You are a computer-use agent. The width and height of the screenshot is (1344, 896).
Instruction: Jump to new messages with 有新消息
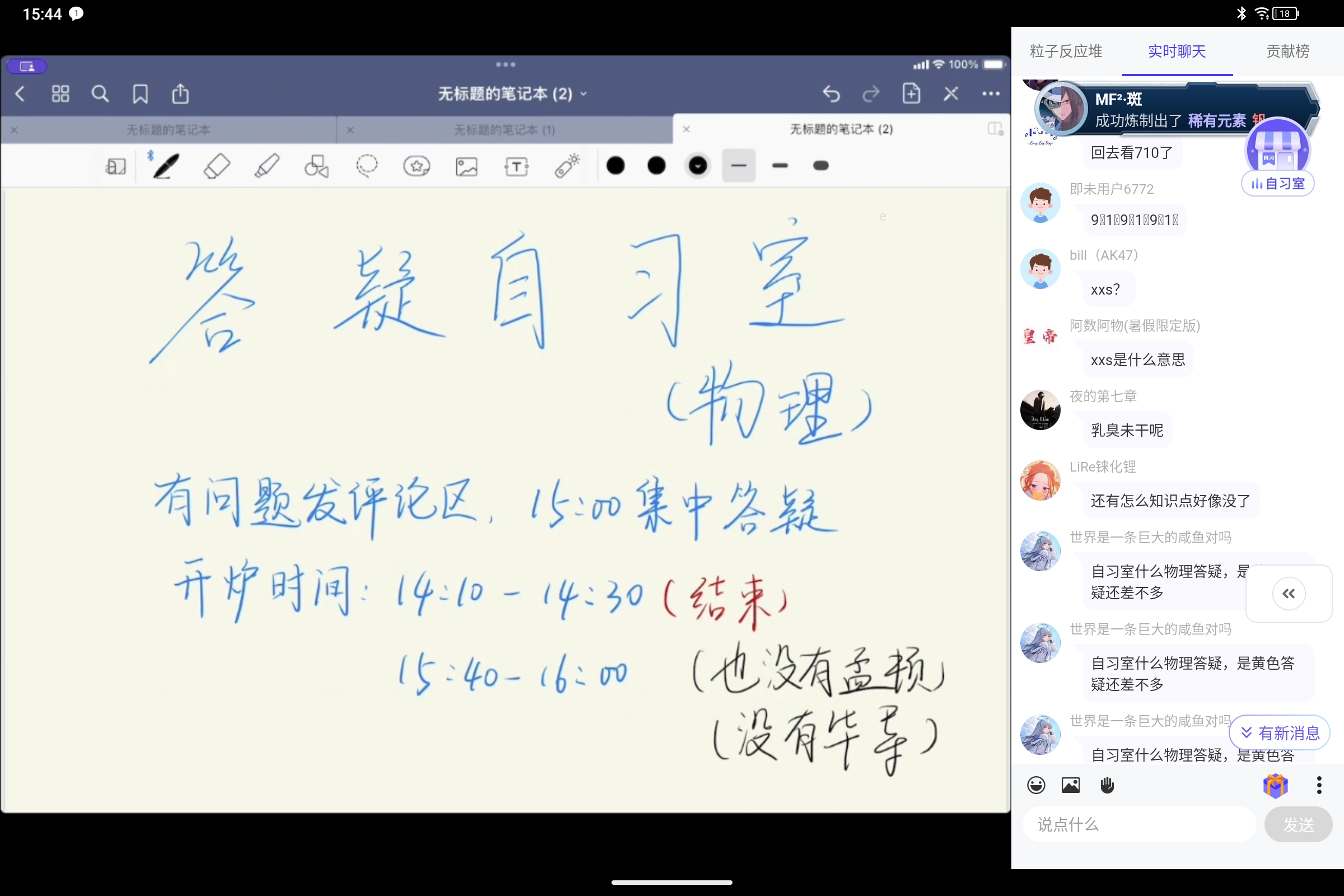coord(1280,732)
